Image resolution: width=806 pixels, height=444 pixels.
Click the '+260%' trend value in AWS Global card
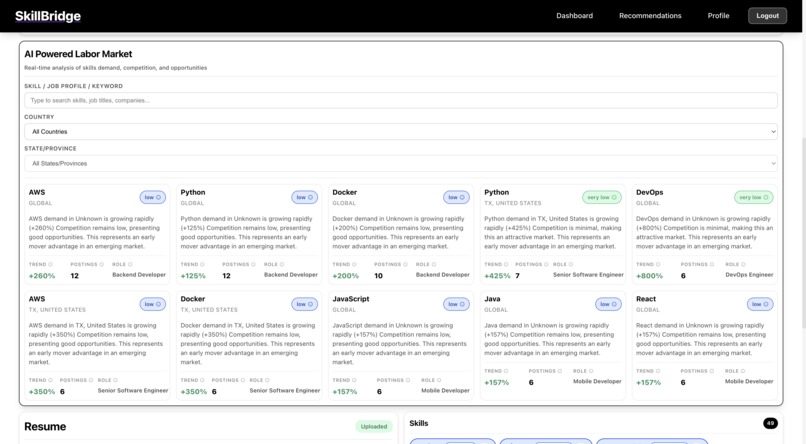click(x=42, y=276)
